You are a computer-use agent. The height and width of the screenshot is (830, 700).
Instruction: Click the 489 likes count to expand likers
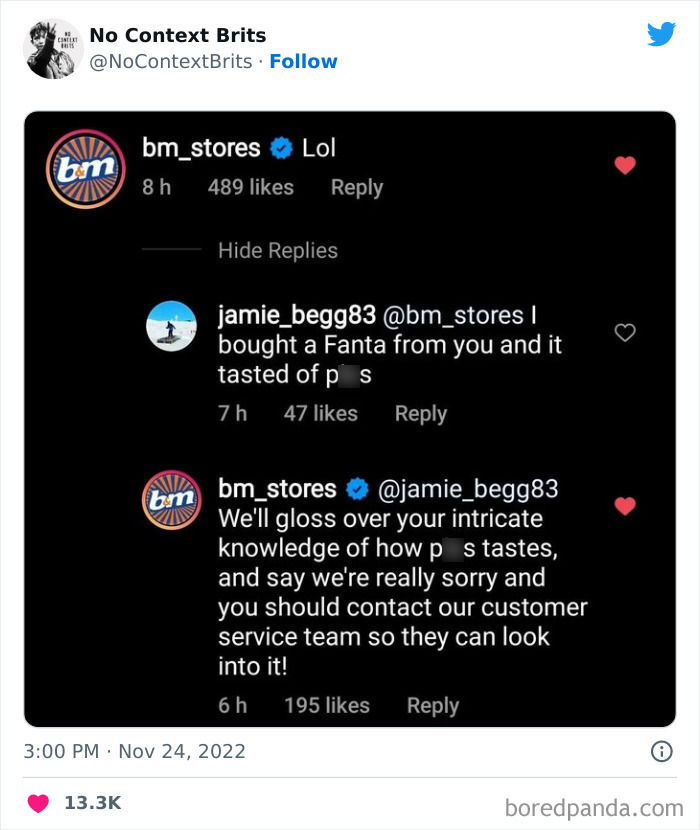click(251, 188)
